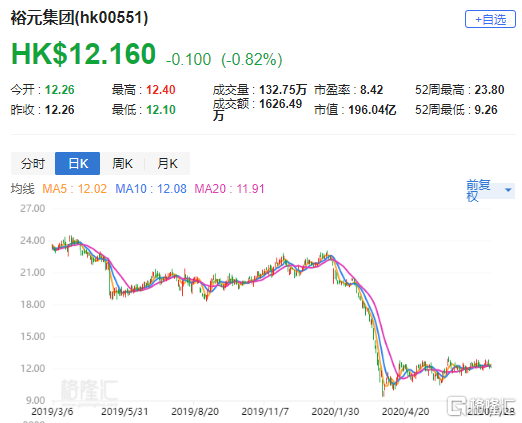Click the 市盈率 value 8.42
Image resolution: width=522 pixels, height=423 pixels.
pyautogui.click(x=371, y=90)
